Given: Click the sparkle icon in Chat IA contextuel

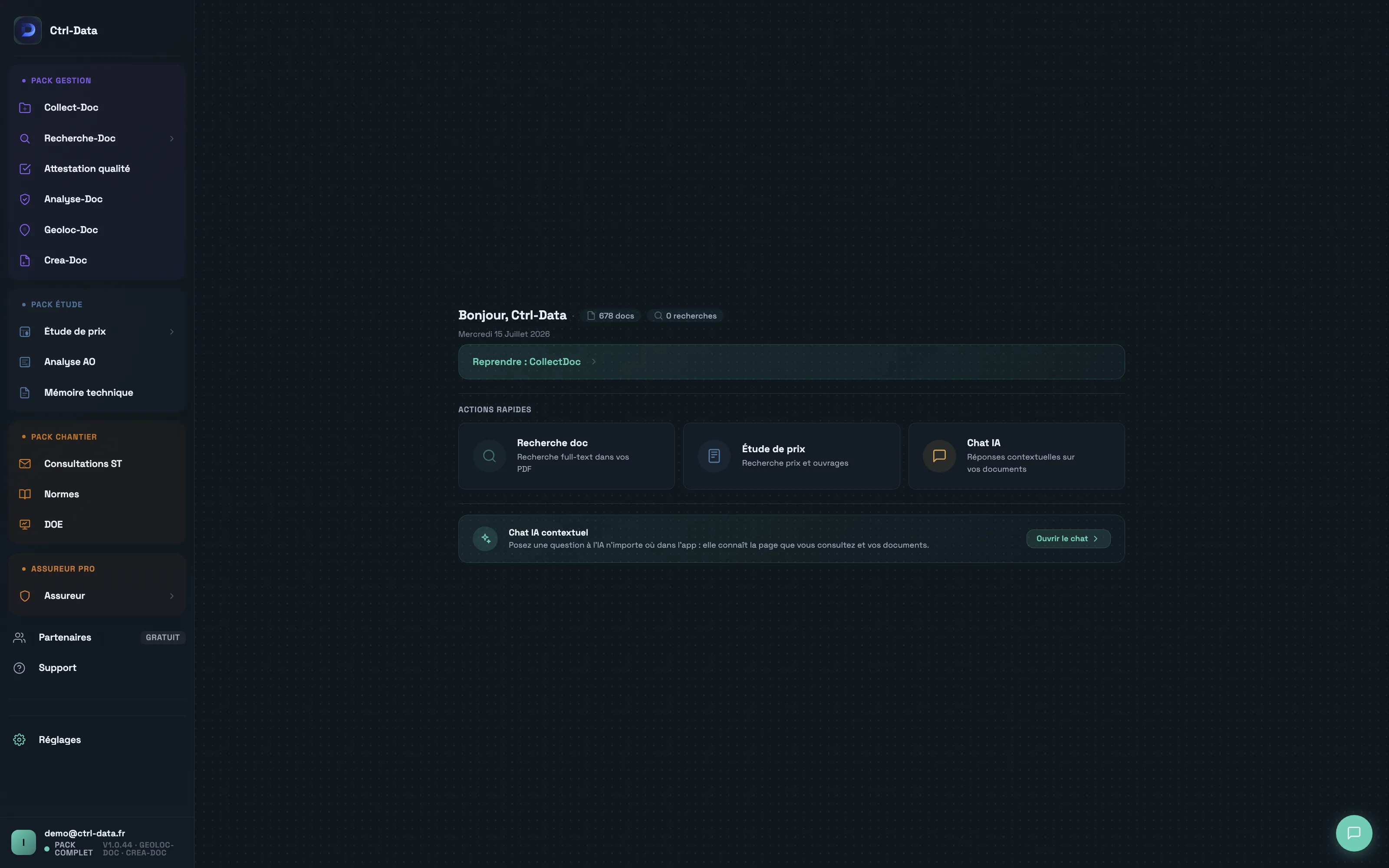Looking at the screenshot, I should (x=485, y=539).
